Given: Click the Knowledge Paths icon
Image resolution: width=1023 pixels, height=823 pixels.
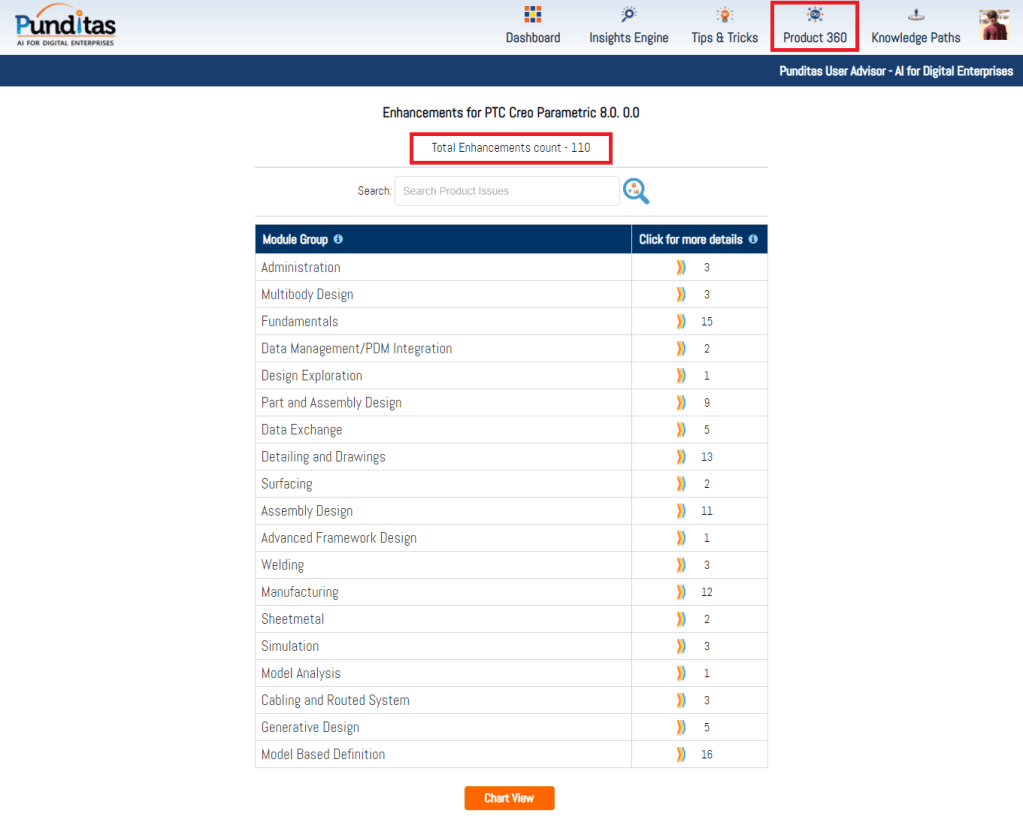Looking at the screenshot, I should tap(915, 15).
